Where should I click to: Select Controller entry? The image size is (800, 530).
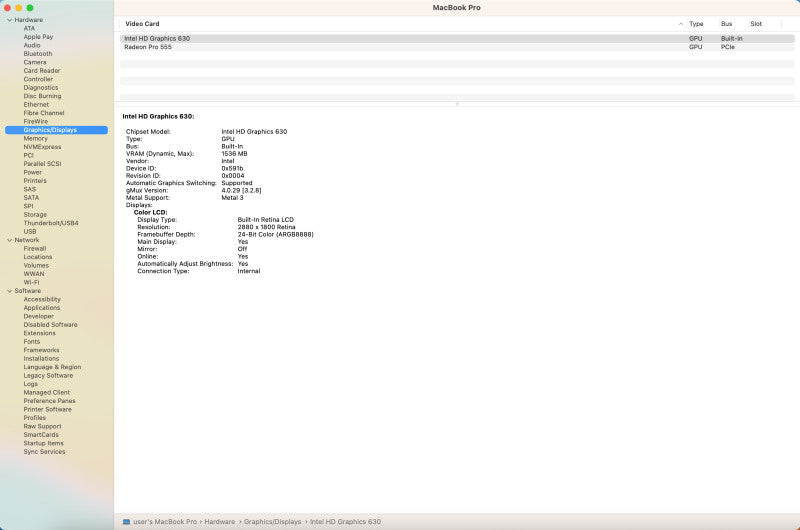38,79
